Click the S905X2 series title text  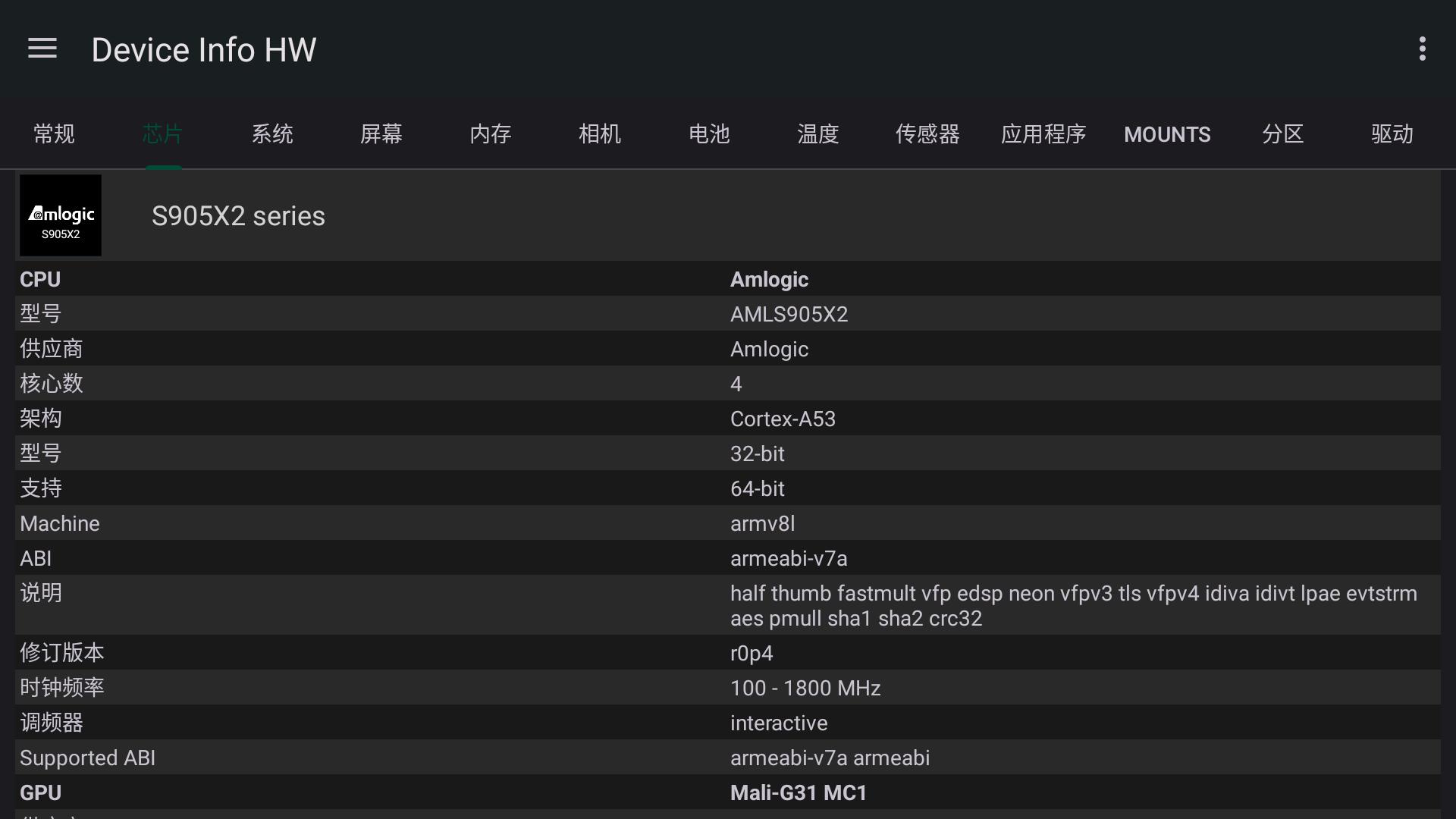click(237, 215)
